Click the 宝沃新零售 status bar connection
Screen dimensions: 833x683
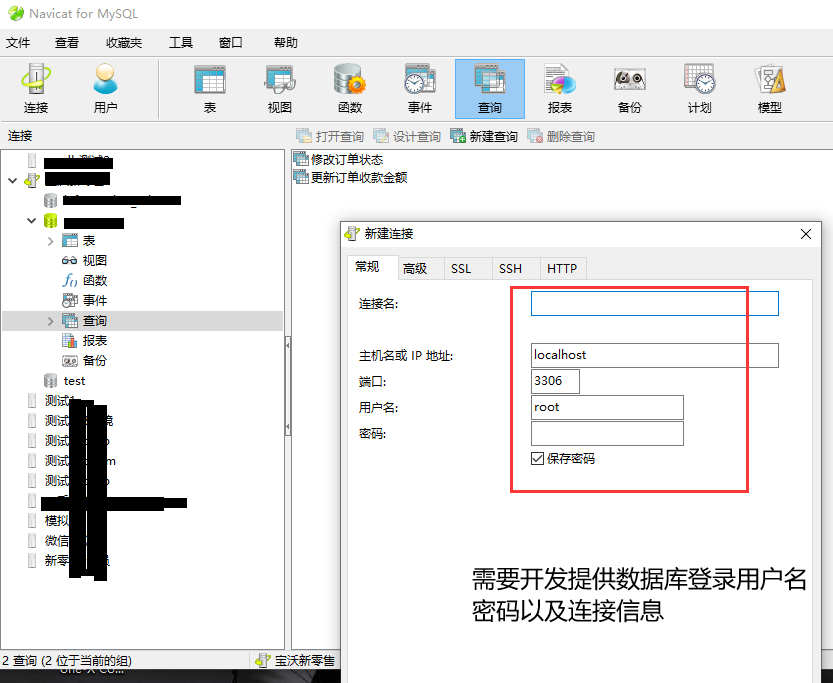[295, 661]
